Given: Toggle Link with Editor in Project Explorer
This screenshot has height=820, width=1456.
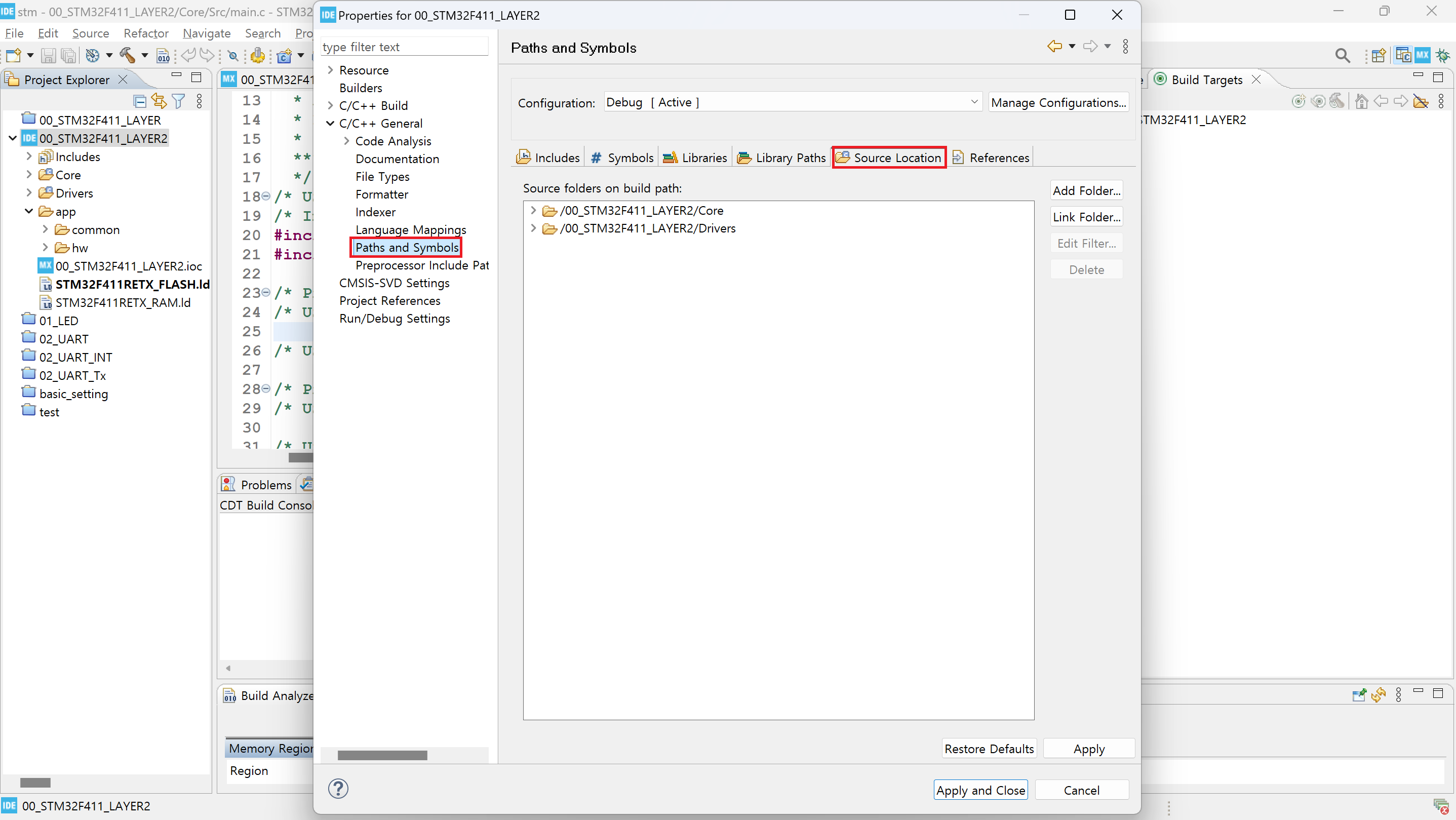Looking at the screenshot, I should [x=159, y=101].
